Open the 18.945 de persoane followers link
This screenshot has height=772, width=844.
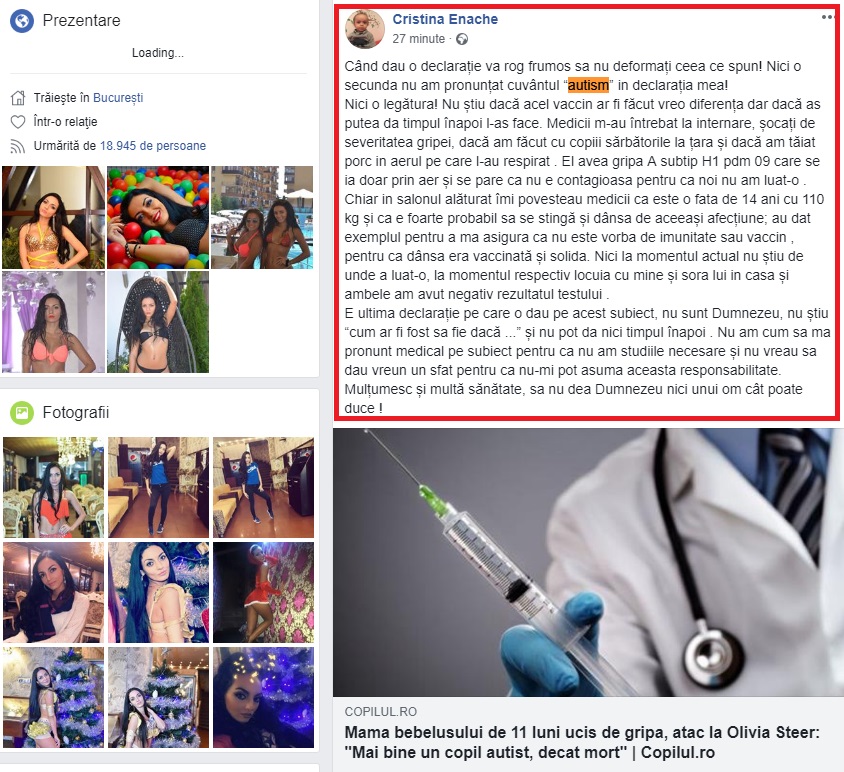153,146
